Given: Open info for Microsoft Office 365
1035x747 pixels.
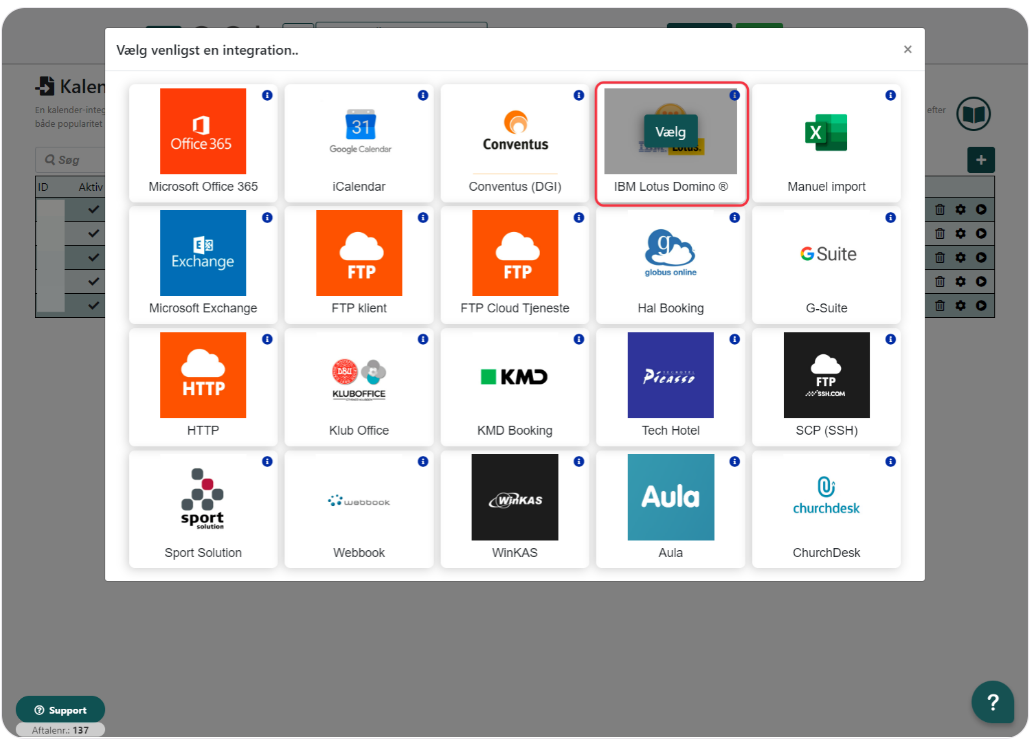Looking at the screenshot, I should [267, 95].
